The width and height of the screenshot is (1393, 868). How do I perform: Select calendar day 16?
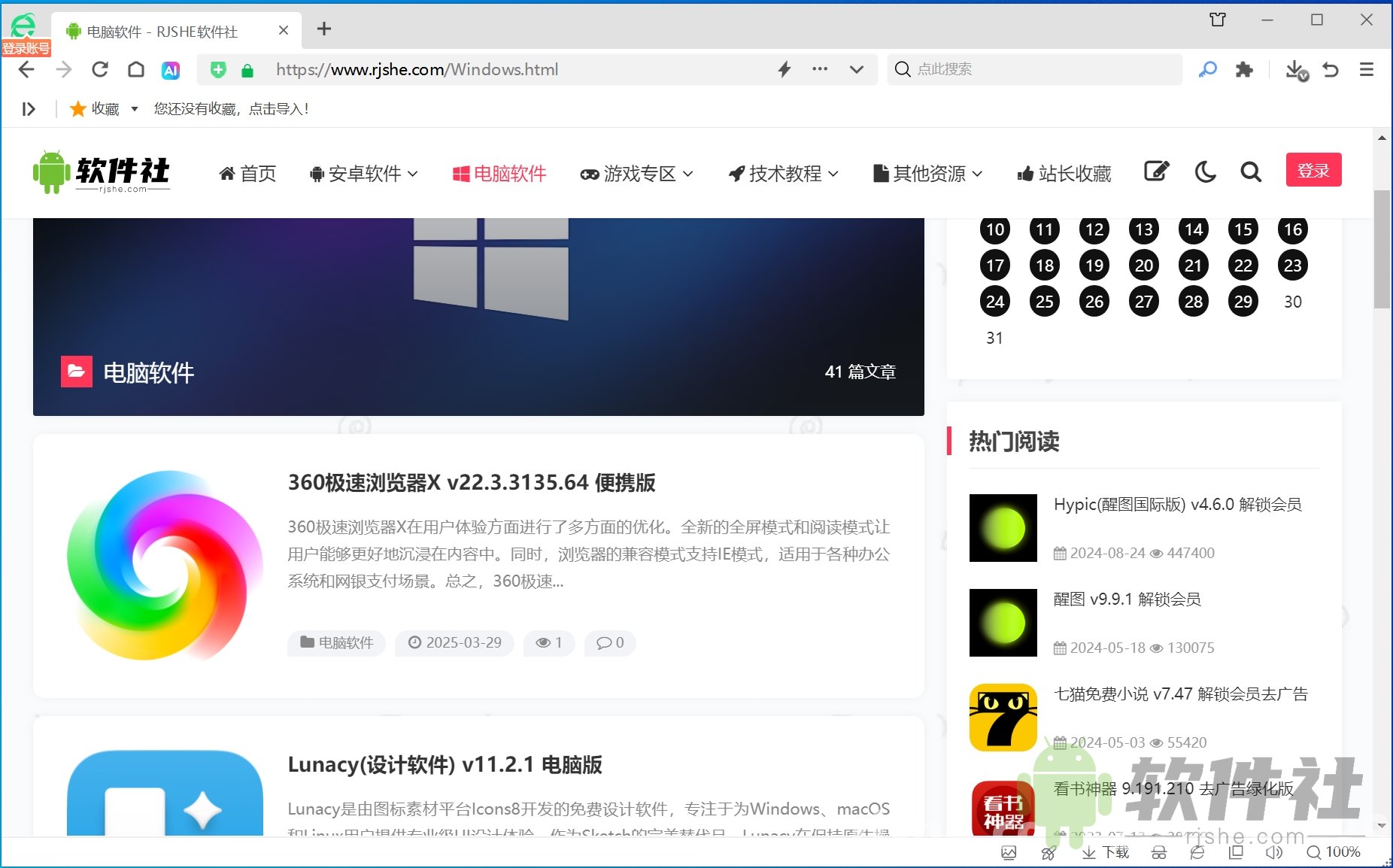[x=1293, y=229]
